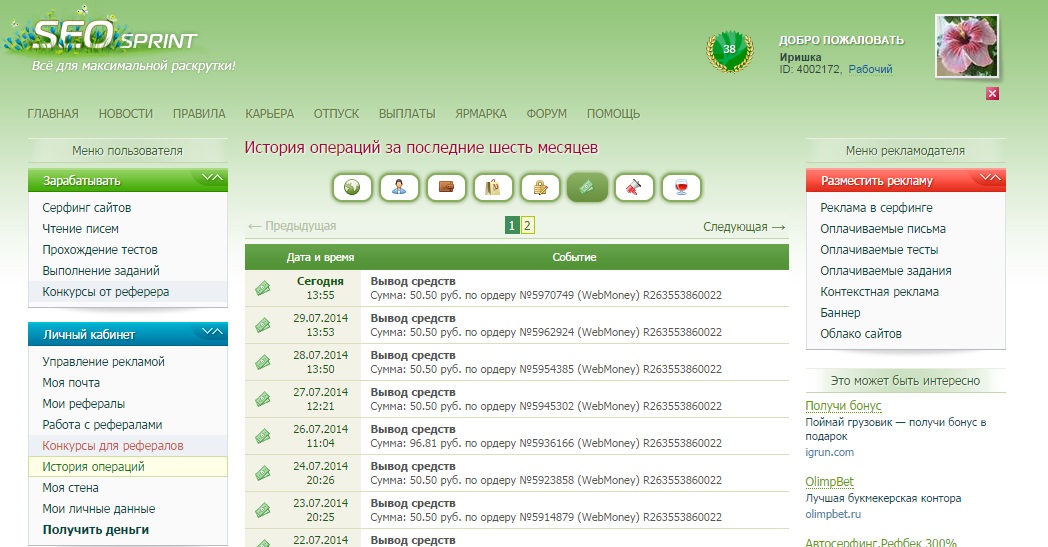The height and width of the screenshot is (547, 1048).
Task: Open the ОТПУСК menu item
Action: 336,114
